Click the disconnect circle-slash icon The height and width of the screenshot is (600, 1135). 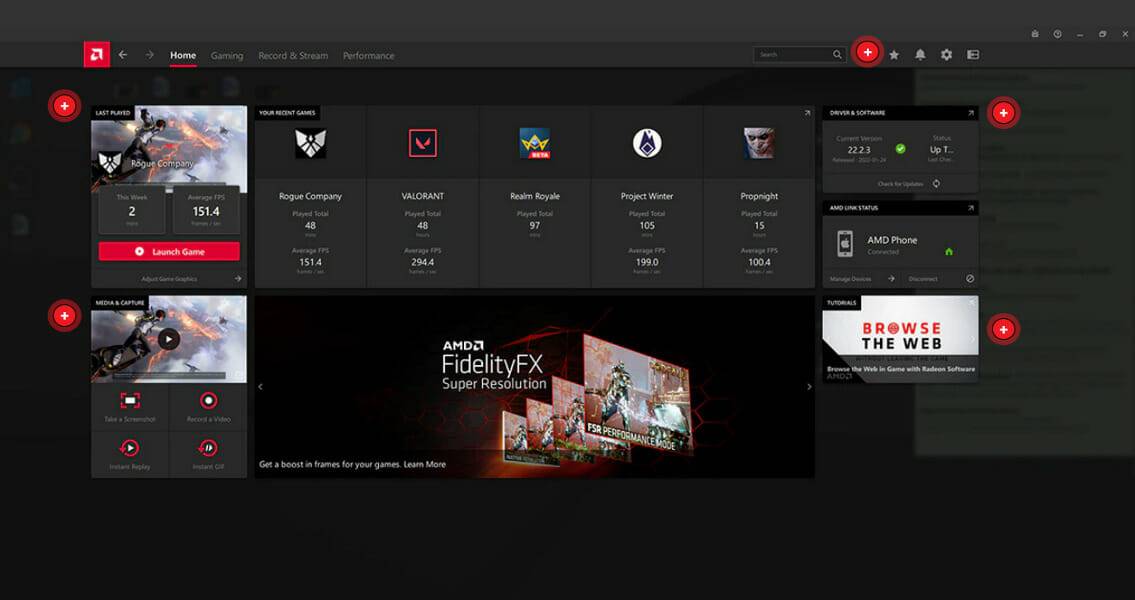click(970, 279)
